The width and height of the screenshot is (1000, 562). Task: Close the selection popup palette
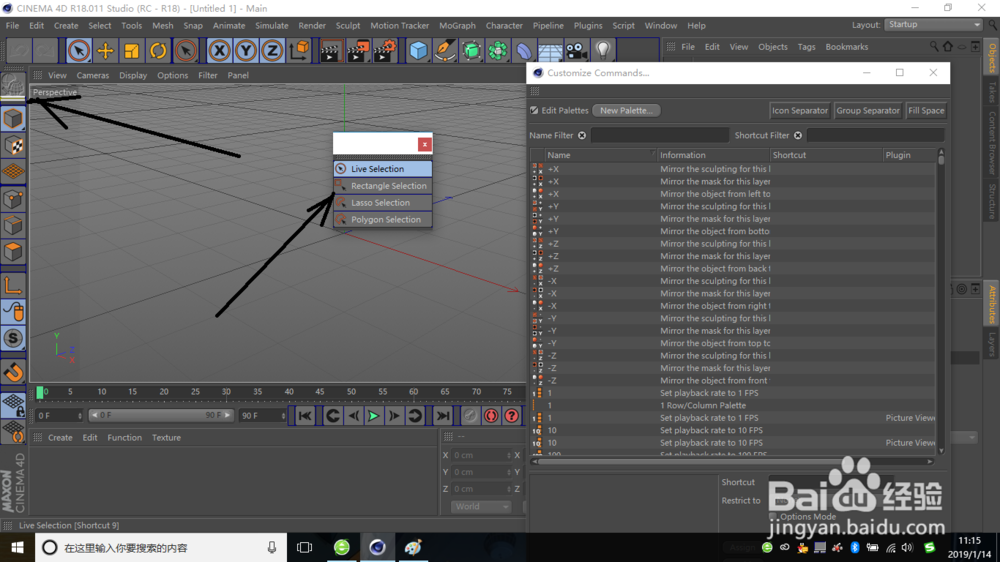click(425, 144)
